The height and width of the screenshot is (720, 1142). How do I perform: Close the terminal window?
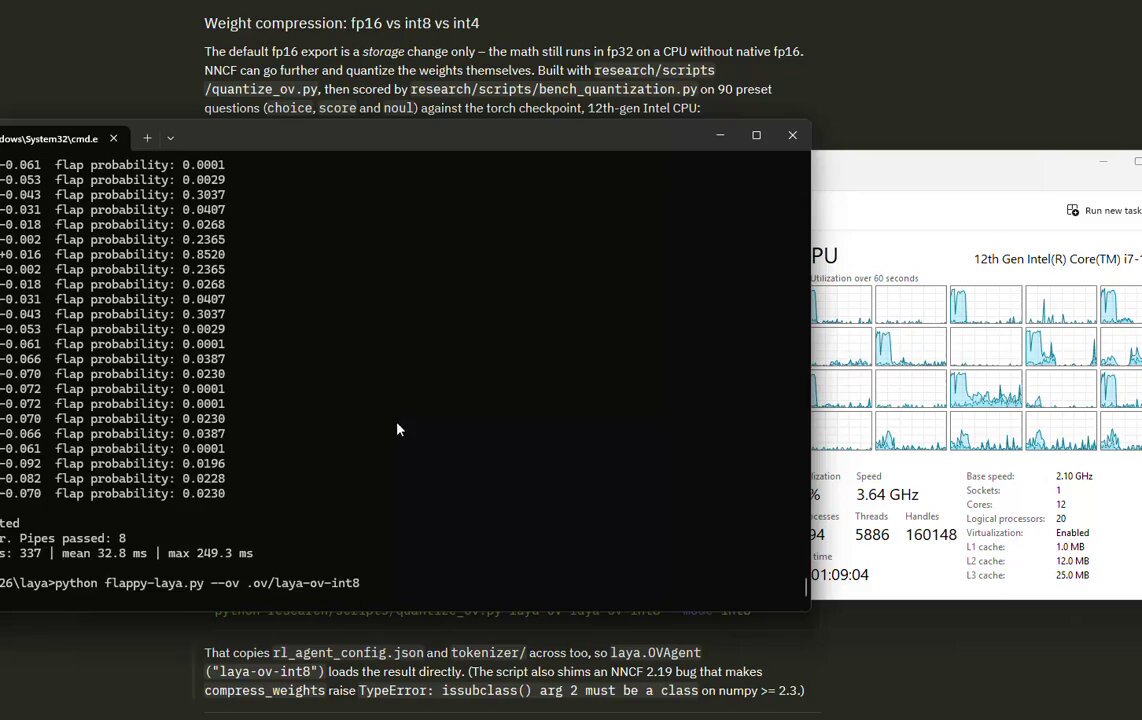pyautogui.click(x=793, y=135)
